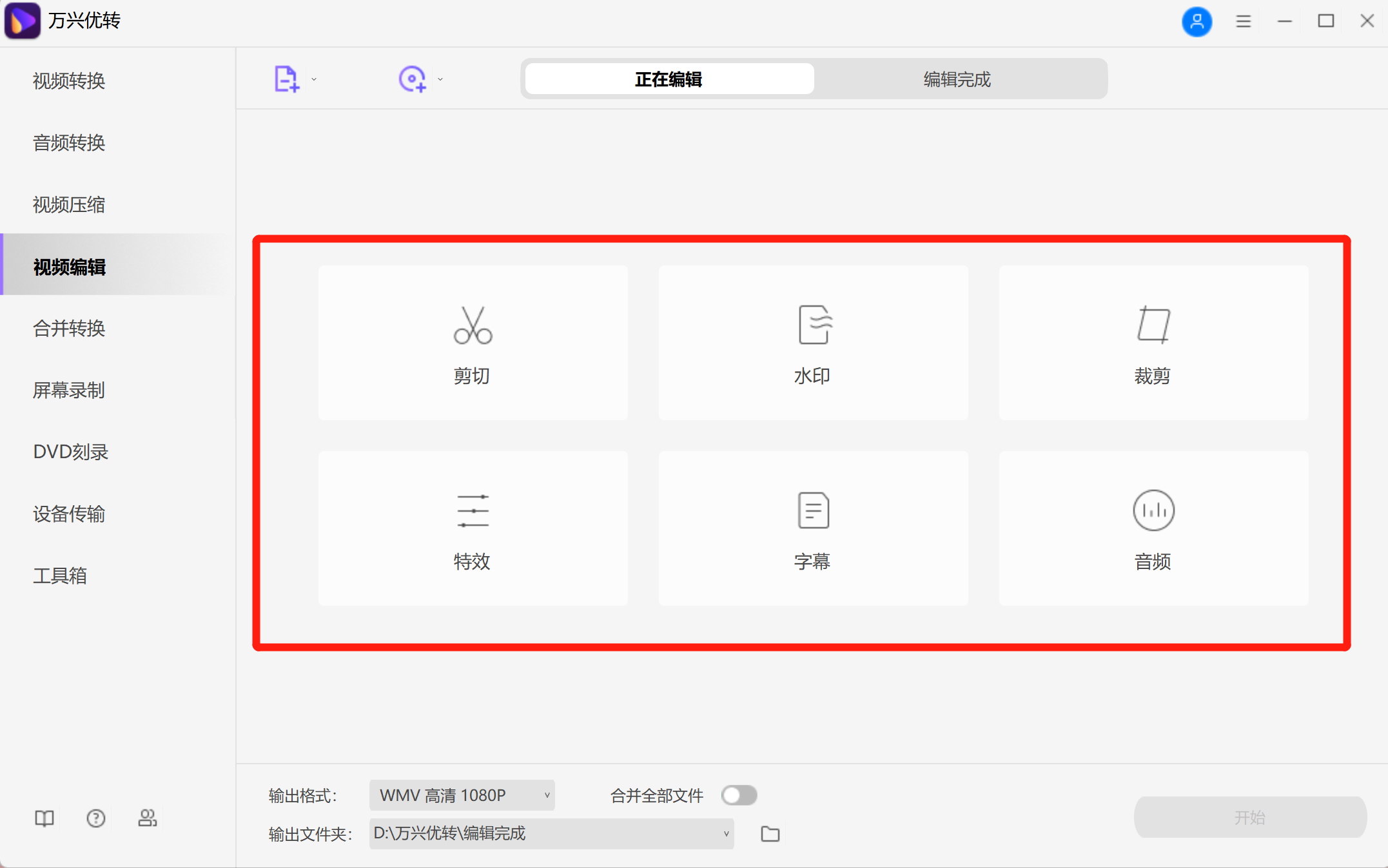Open the user account avatar menu
The image size is (1388, 868).
click(x=1197, y=21)
